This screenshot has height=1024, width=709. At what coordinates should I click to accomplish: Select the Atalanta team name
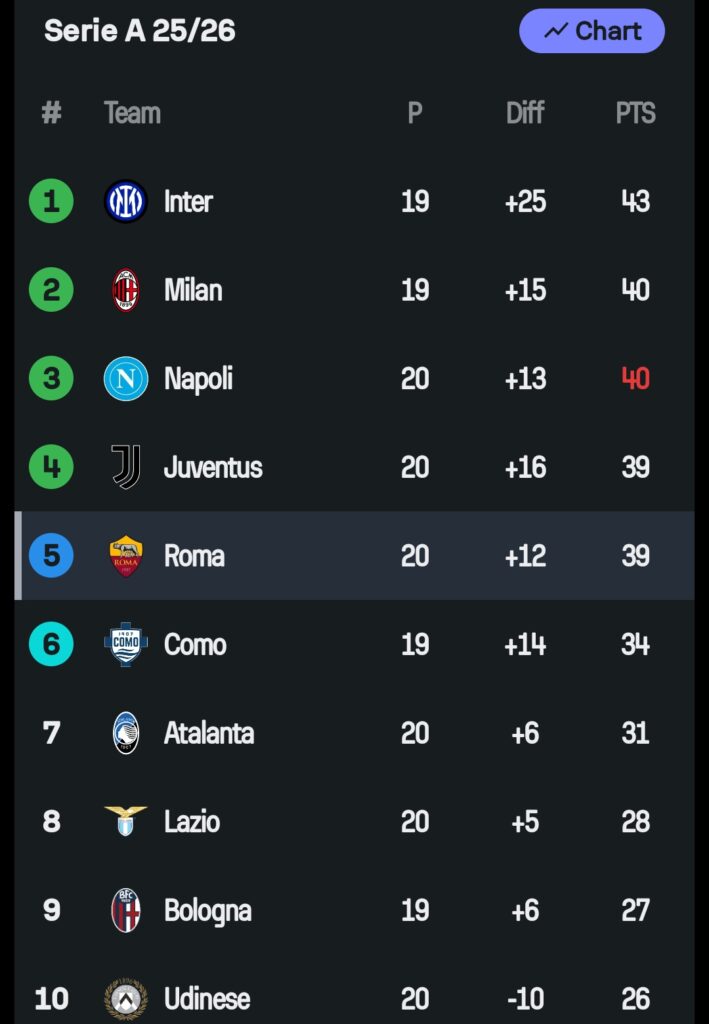click(x=209, y=733)
